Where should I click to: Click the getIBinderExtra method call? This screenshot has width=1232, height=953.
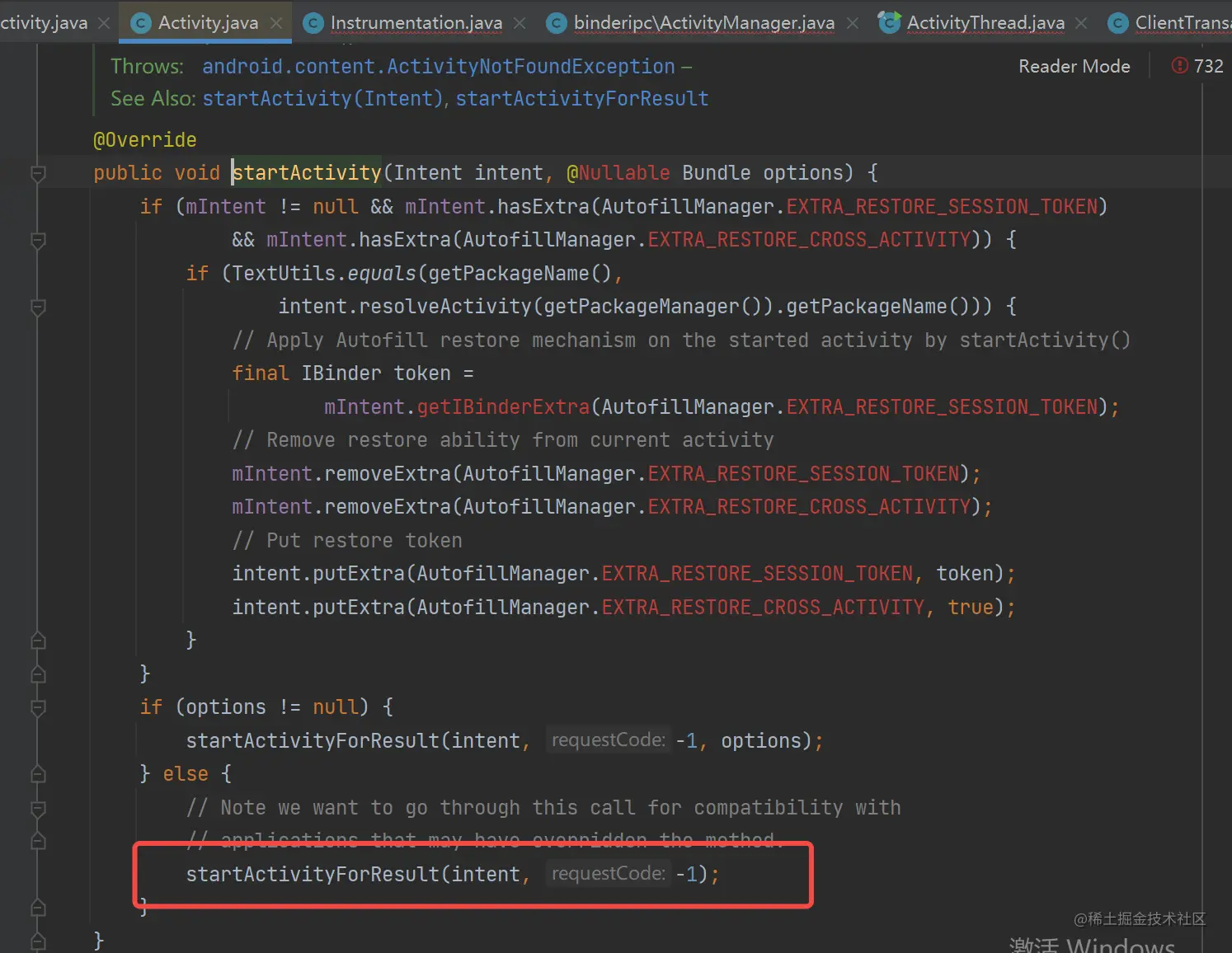coord(503,407)
